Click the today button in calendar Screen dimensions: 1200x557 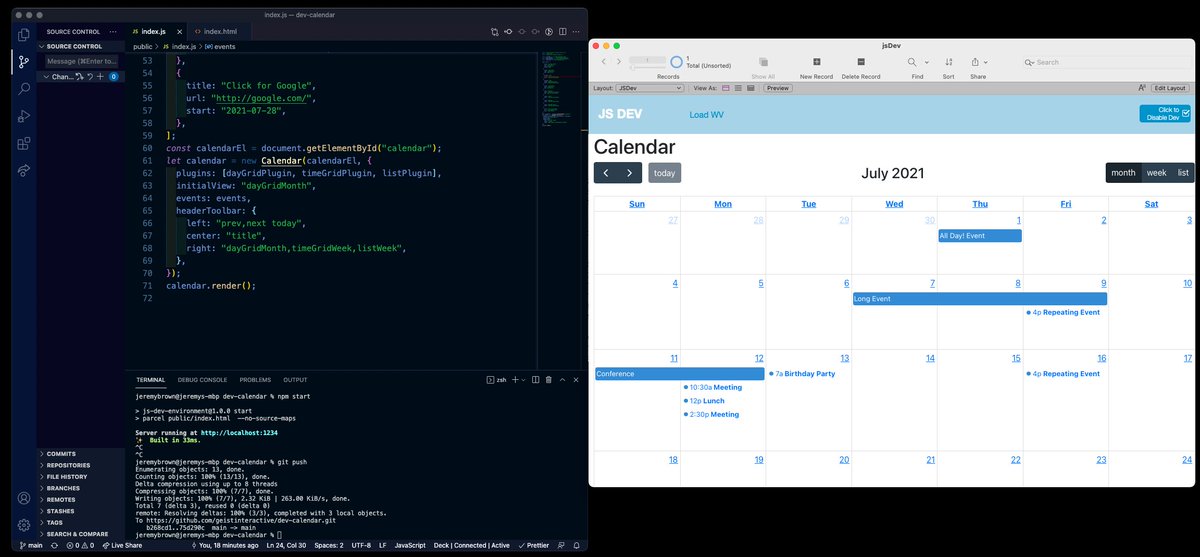coord(664,173)
